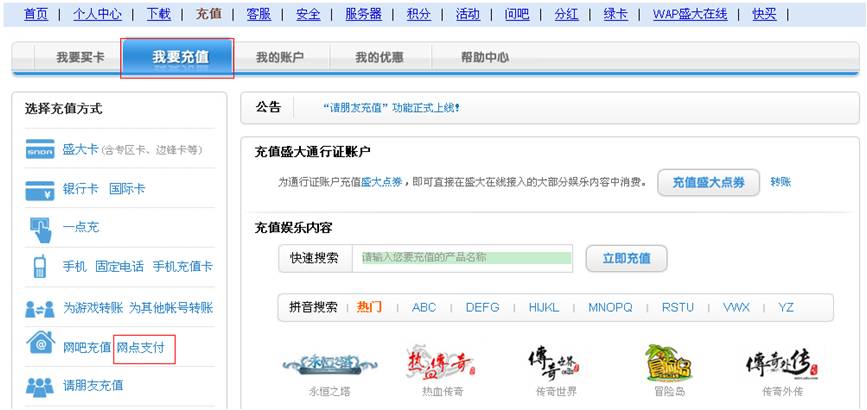This screenshot has height=410, width=867.
Task: Choose 固定电话 recharge option
Action: pos(119,267)
